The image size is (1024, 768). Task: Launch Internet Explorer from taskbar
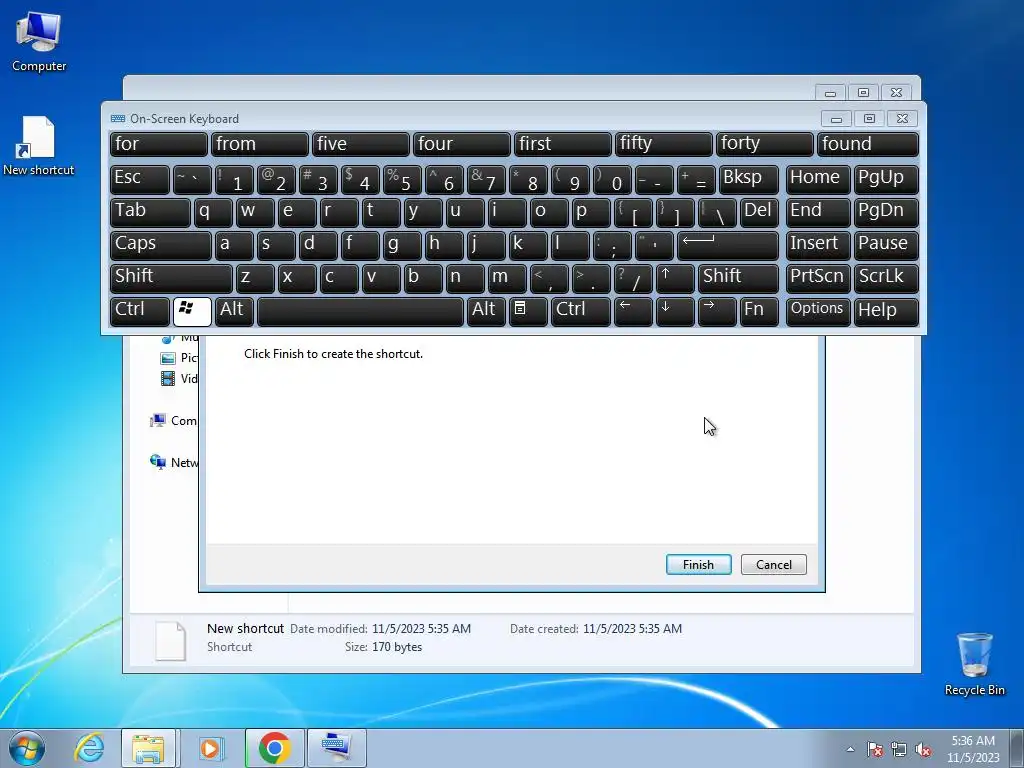89,748
